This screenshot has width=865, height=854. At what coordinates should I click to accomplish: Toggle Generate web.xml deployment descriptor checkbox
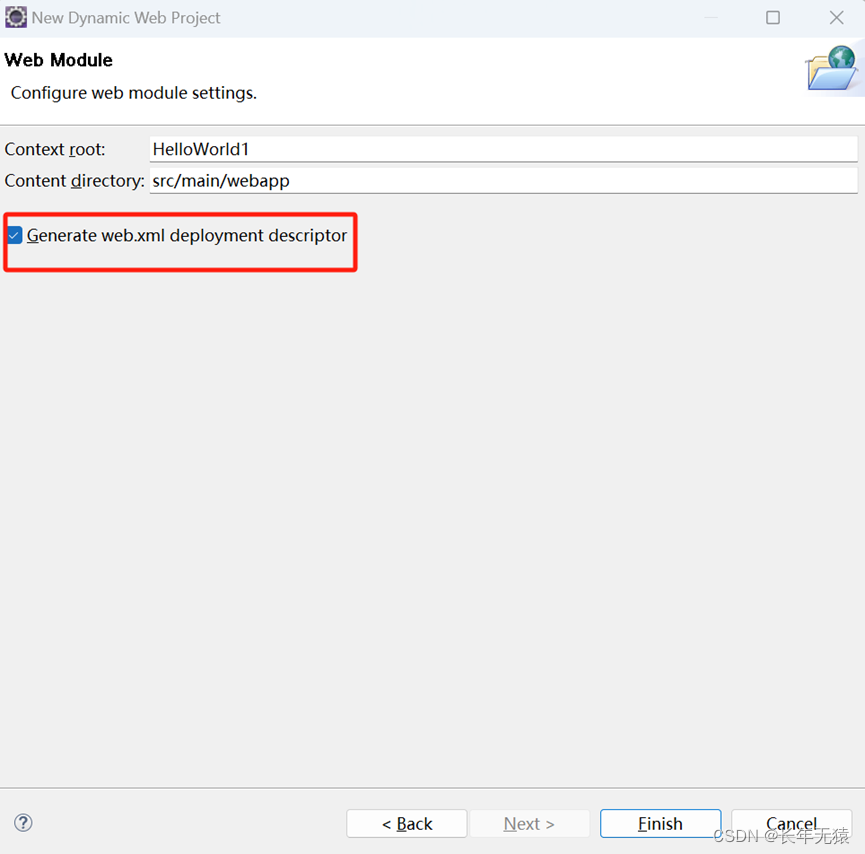(15, 236)
